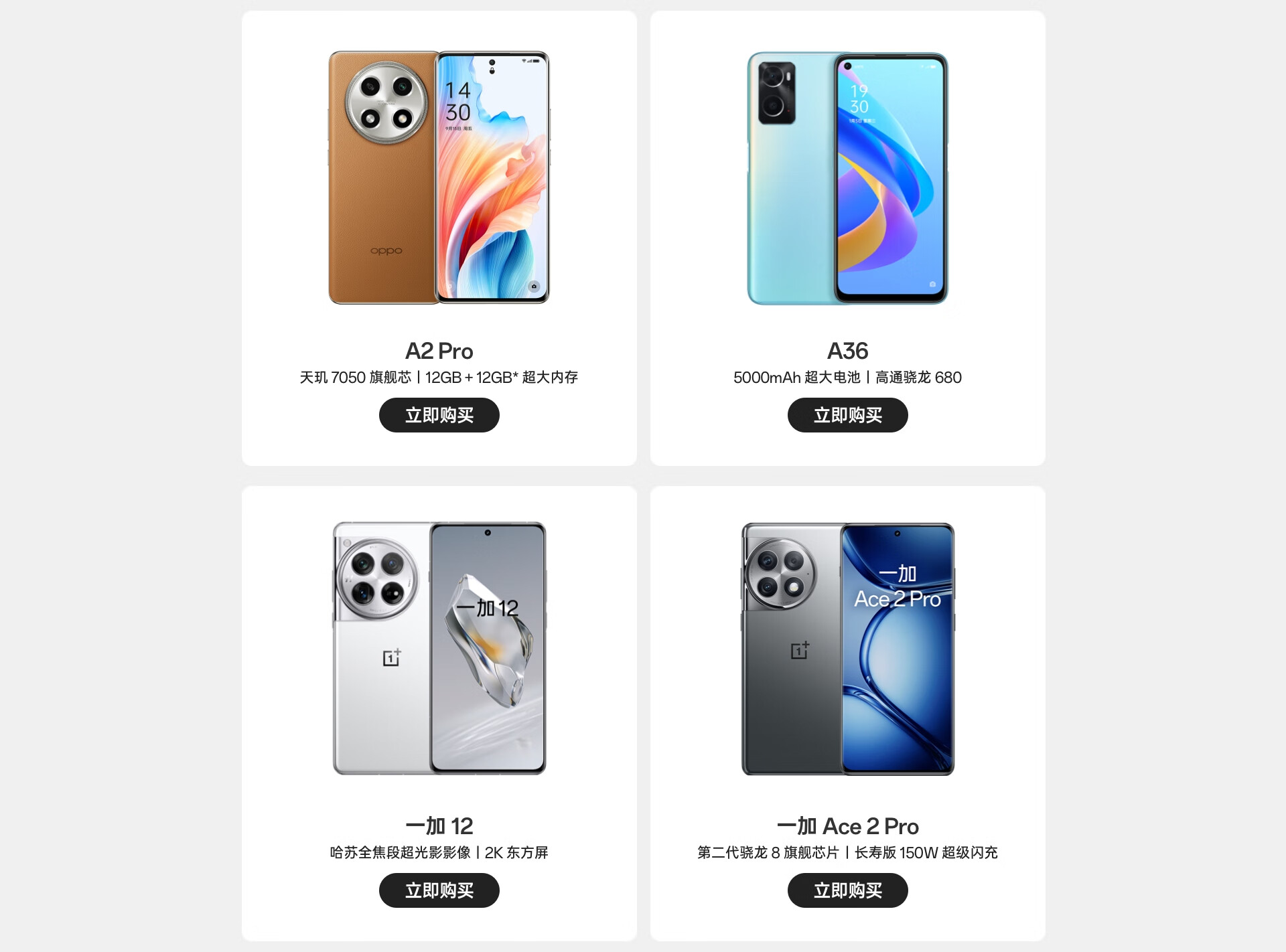Open the brown OPPO A2 Pro phone image
The width and height of the screenshot is (1286, 952).
439,177
